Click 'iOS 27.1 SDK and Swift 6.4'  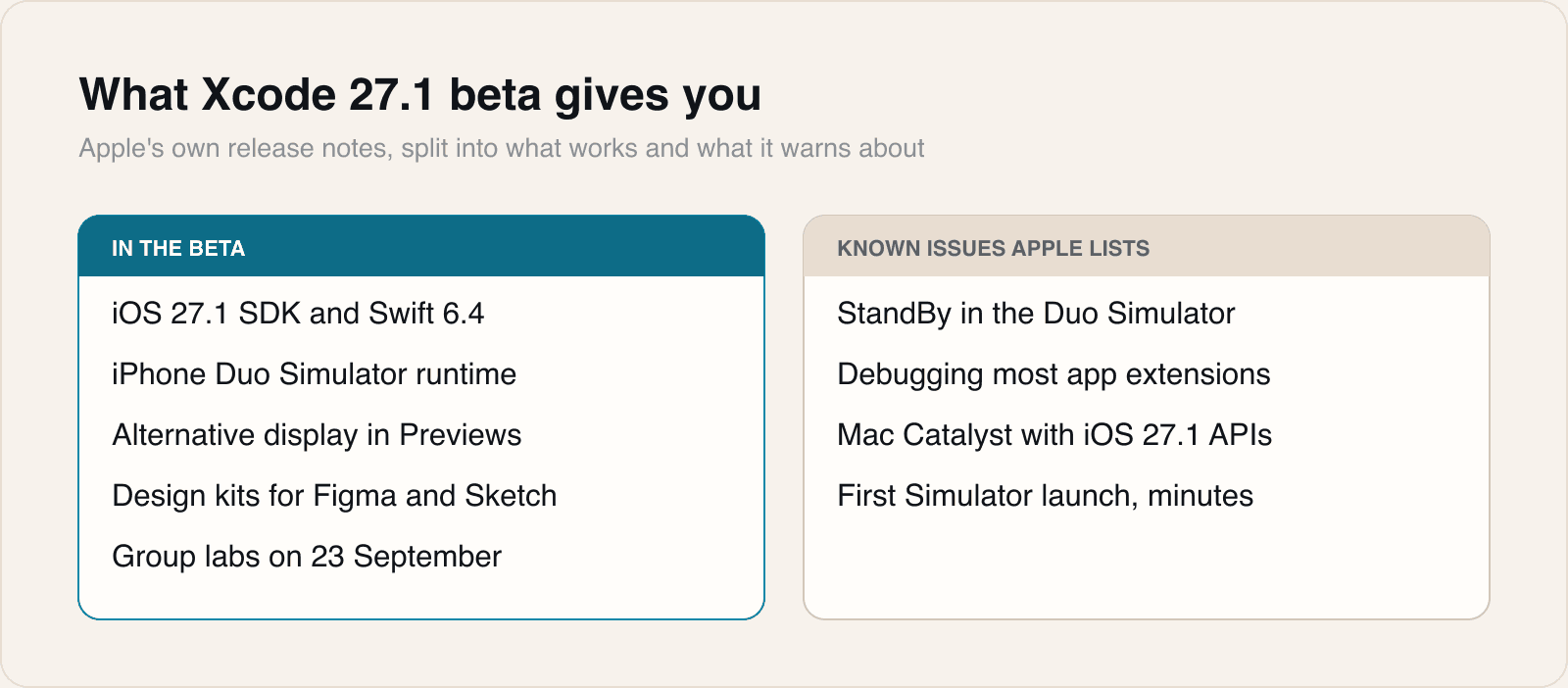pos(298,314)
